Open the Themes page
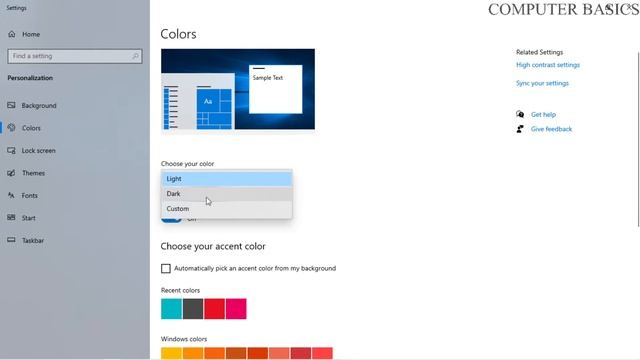 [33, 173]
